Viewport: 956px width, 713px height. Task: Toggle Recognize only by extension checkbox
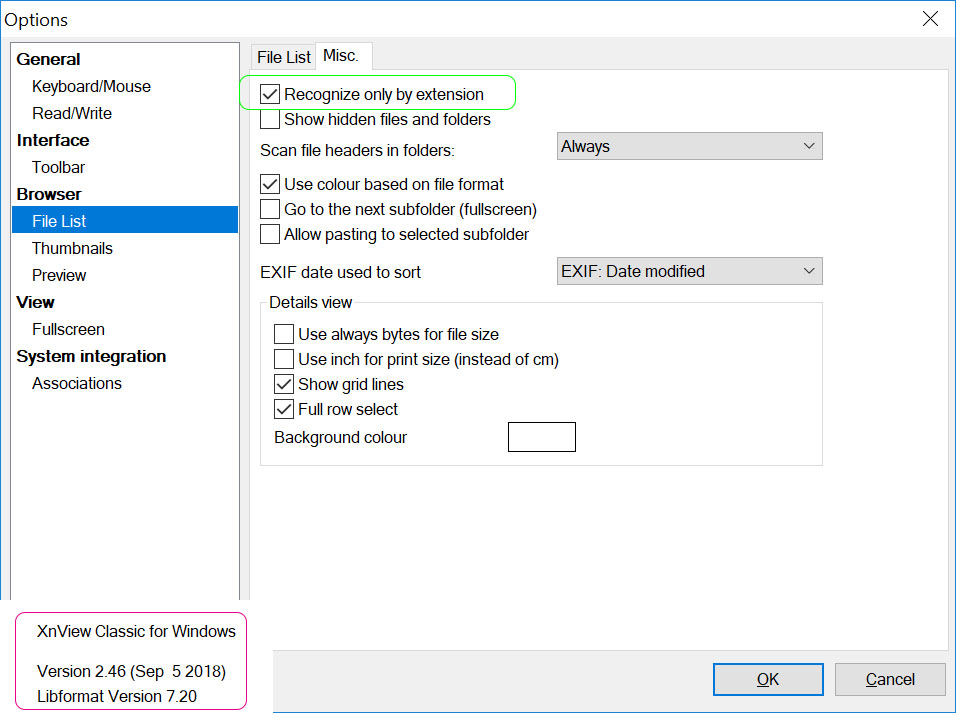coord(270,95)
